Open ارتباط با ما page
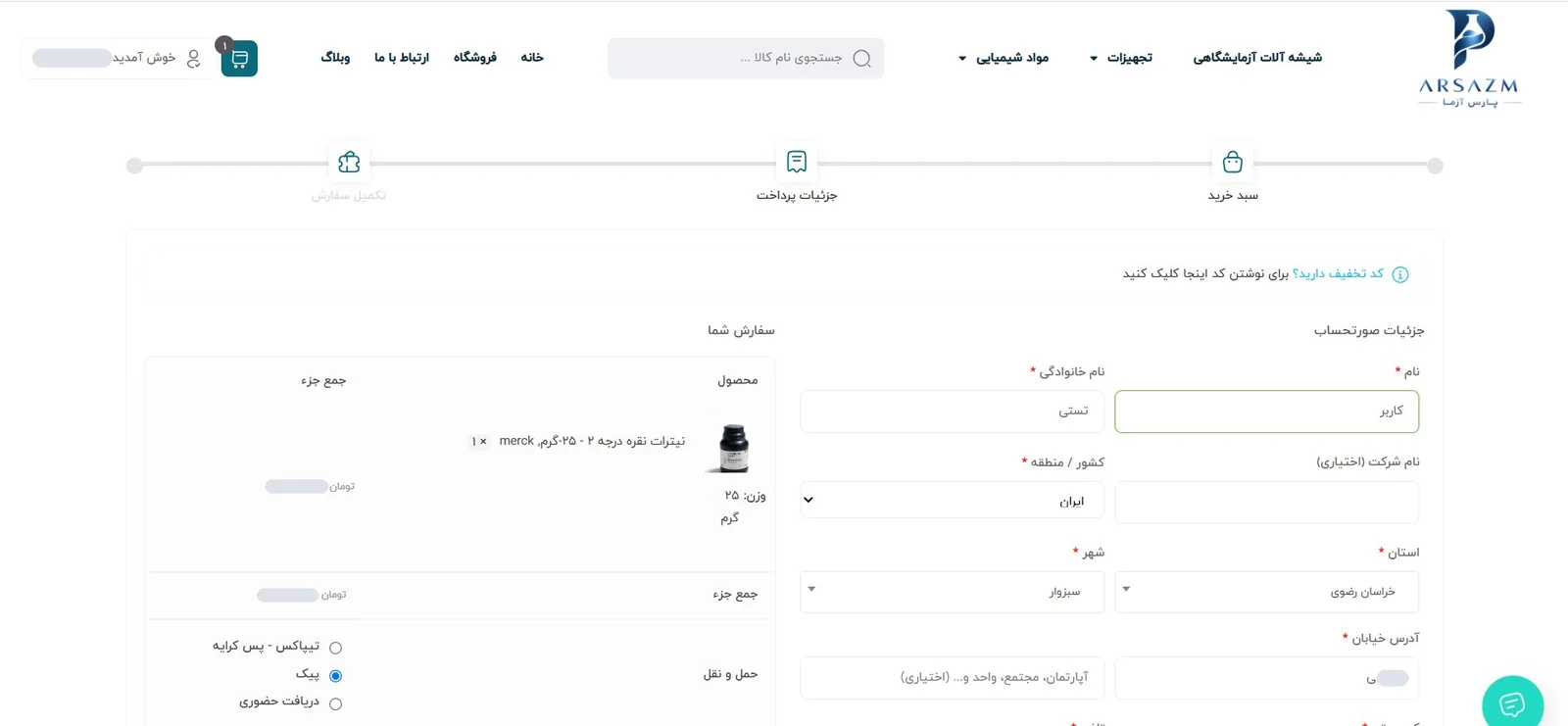 pyautogui.click(x=402, y=58)
